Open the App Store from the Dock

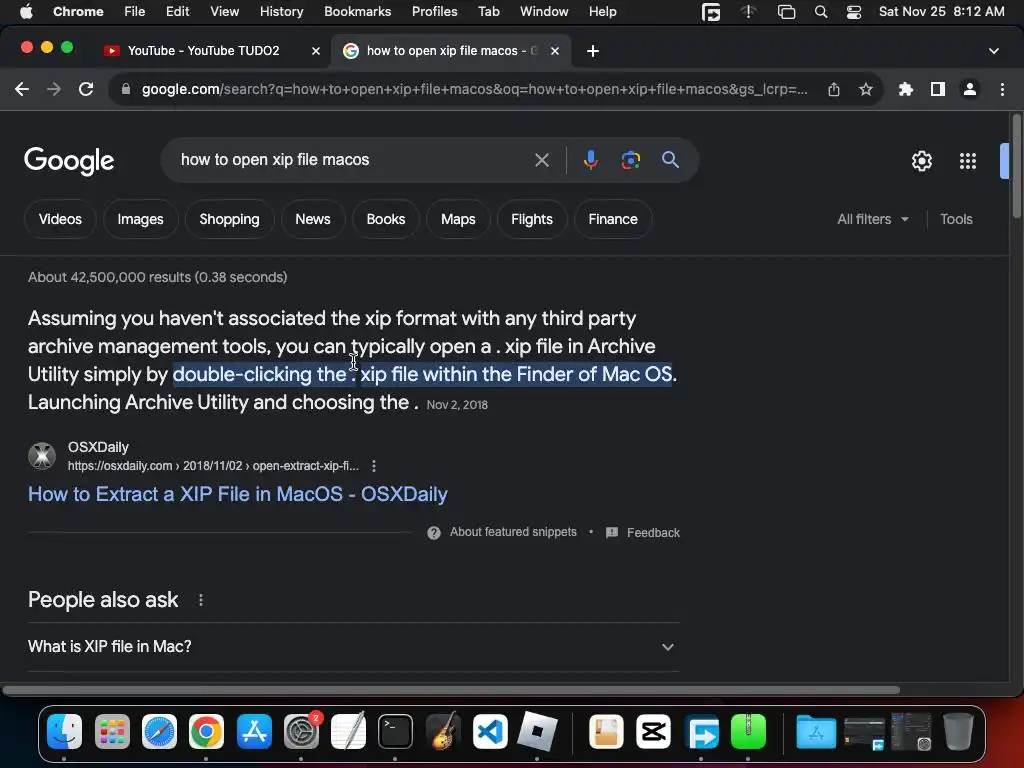(254, 731)
